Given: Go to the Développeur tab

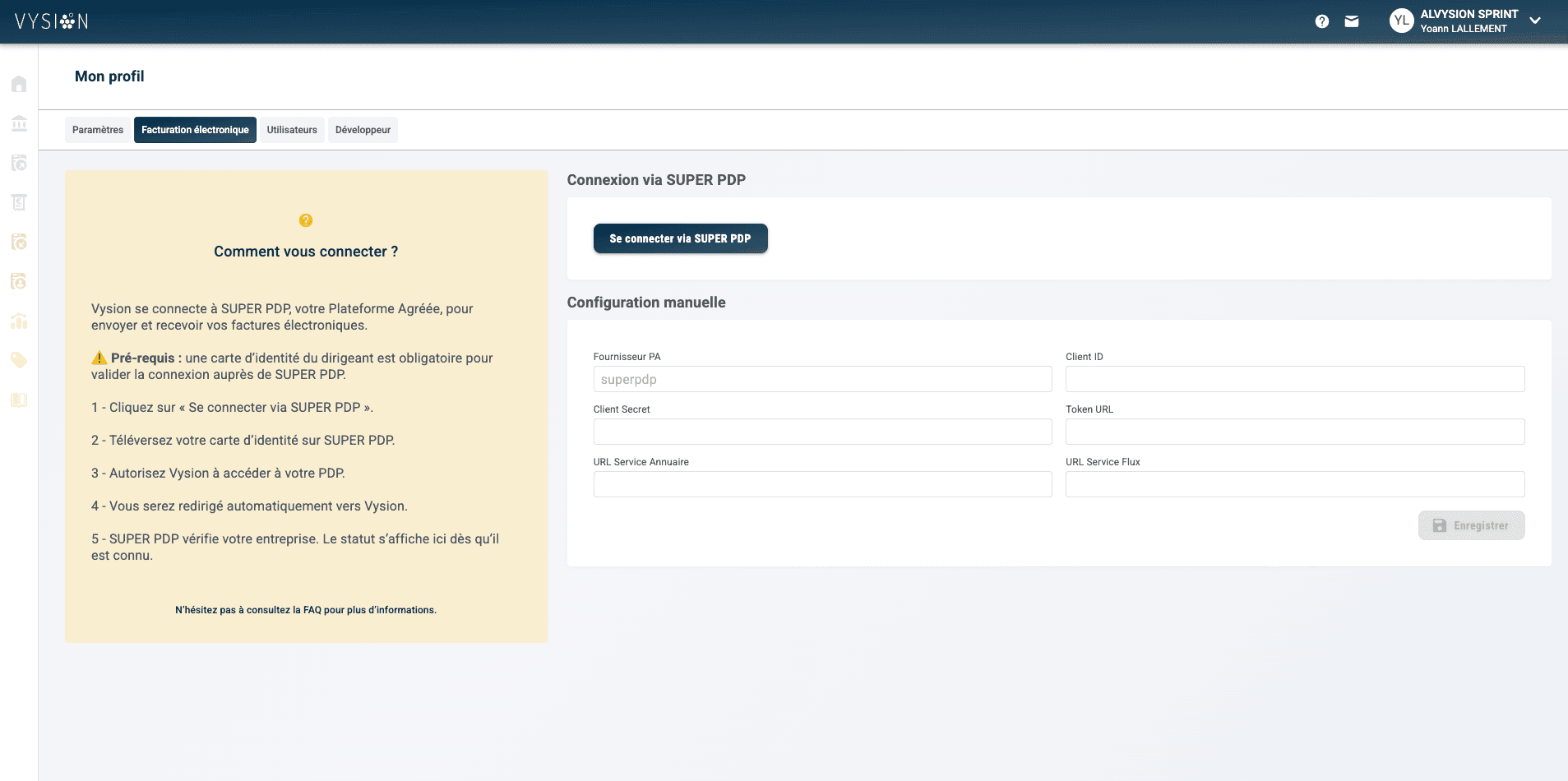Looking at the screenshot, I should click(x=363, y=130).
